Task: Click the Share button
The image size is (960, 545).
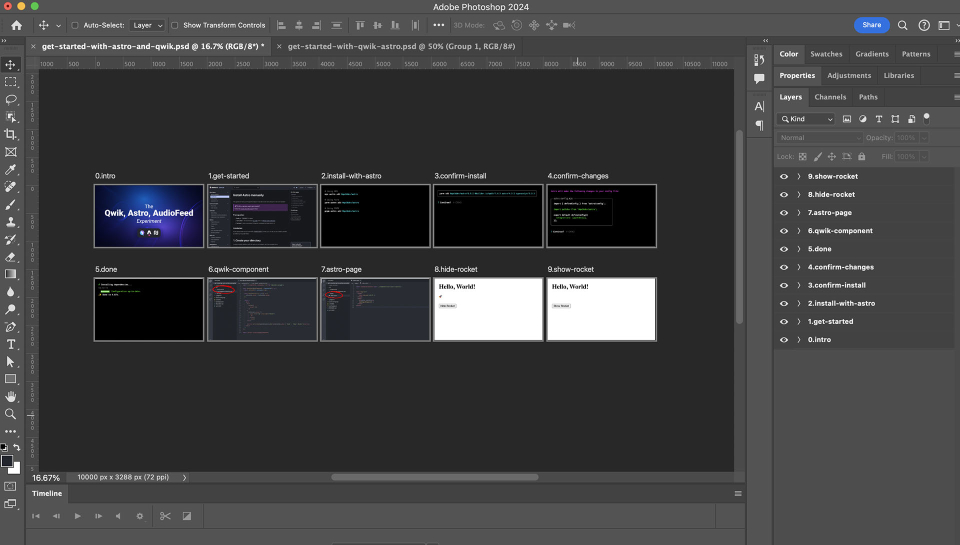Action: point(872,25)
